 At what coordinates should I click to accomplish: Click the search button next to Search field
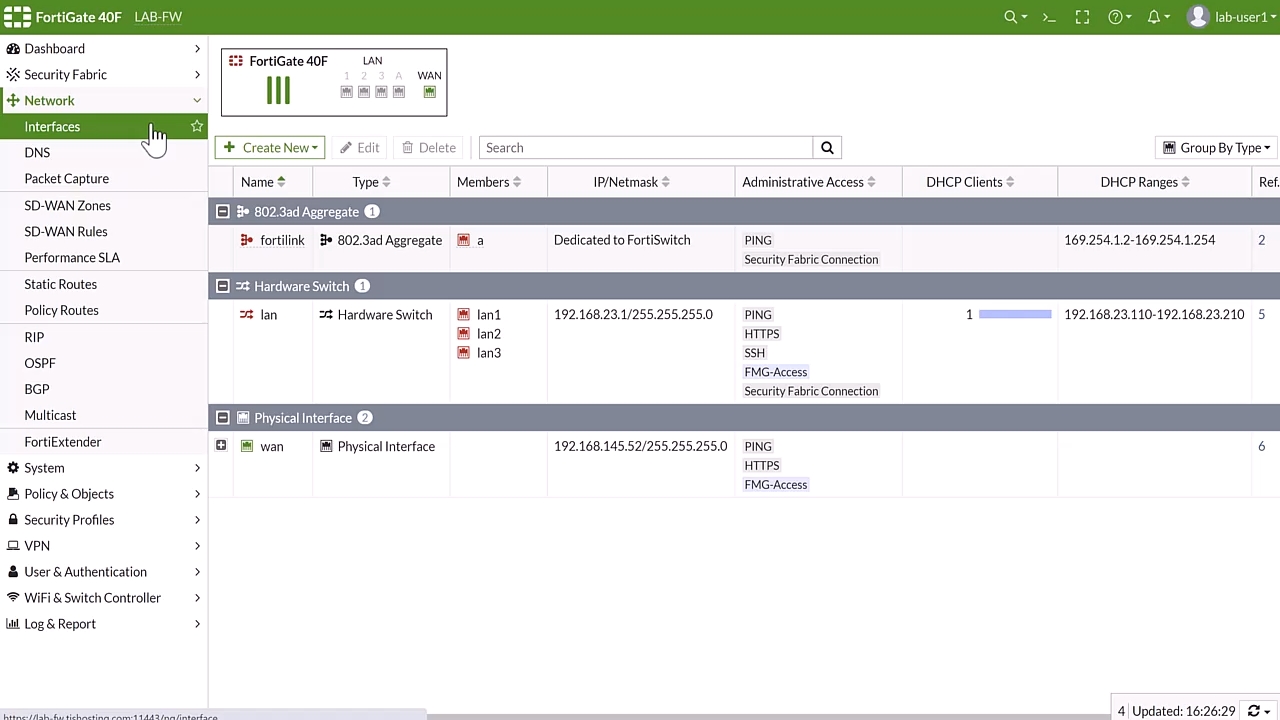pos(827,148)
